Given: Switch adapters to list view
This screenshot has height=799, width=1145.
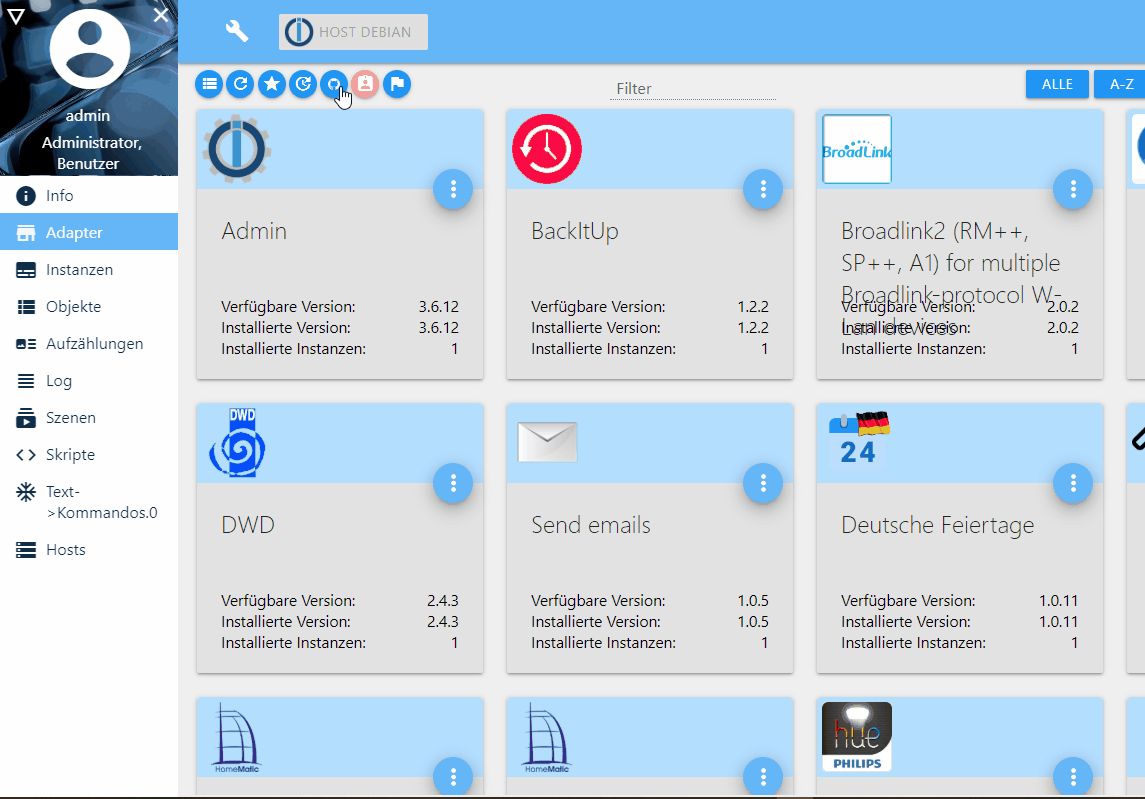Looking at the screenshot, I should [210, 84].
